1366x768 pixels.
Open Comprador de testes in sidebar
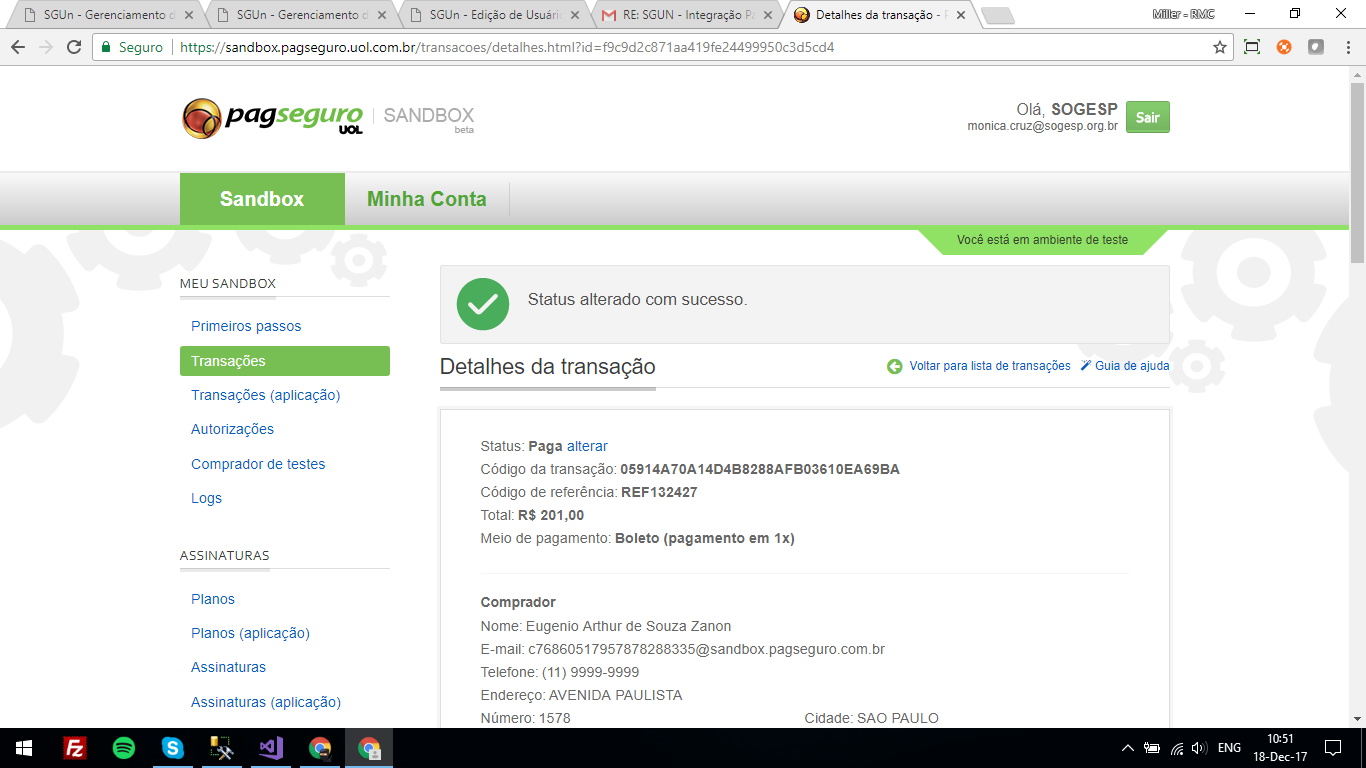tap(258, 464)
